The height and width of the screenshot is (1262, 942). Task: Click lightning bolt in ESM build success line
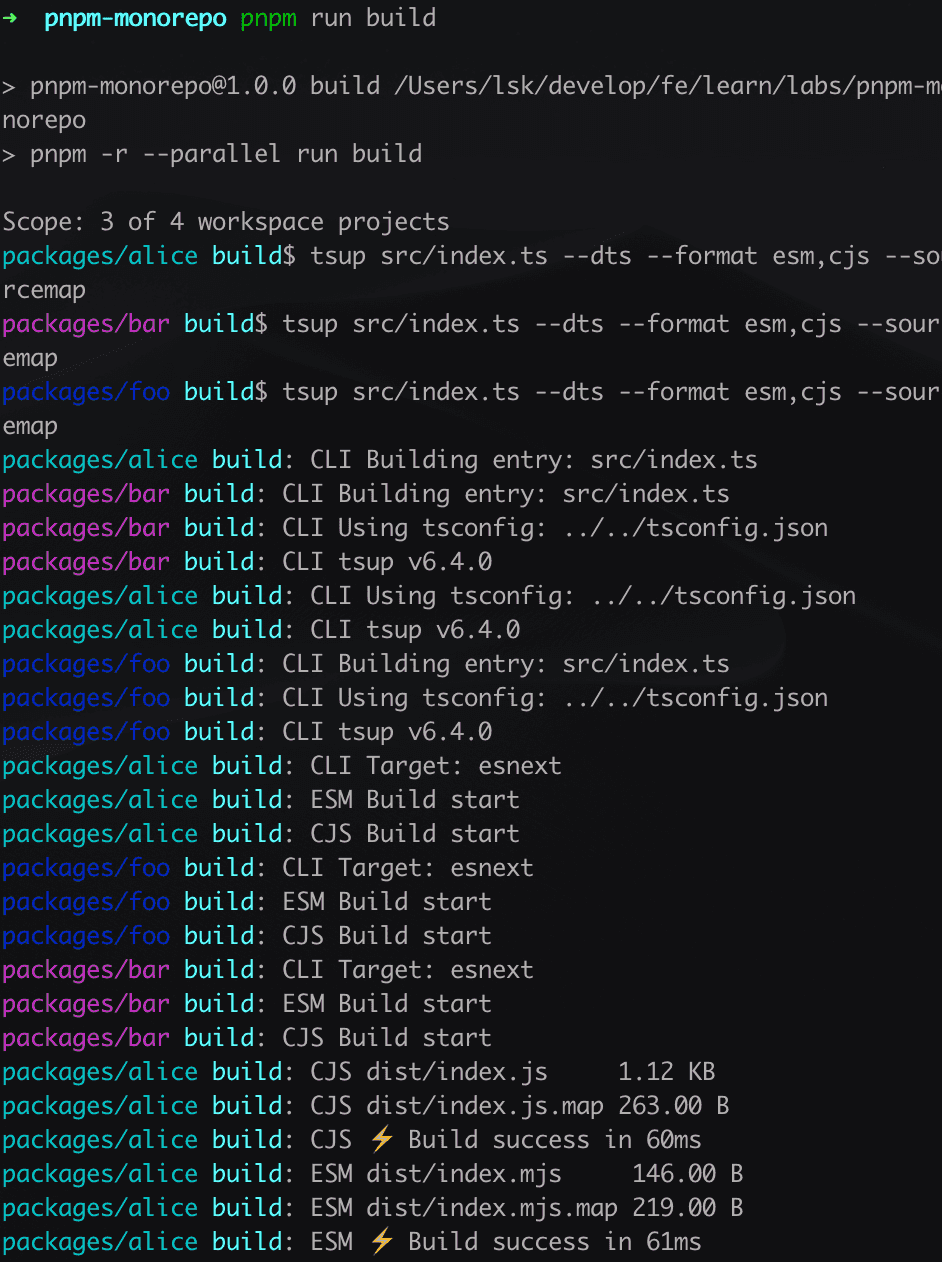click(382, 1242)
